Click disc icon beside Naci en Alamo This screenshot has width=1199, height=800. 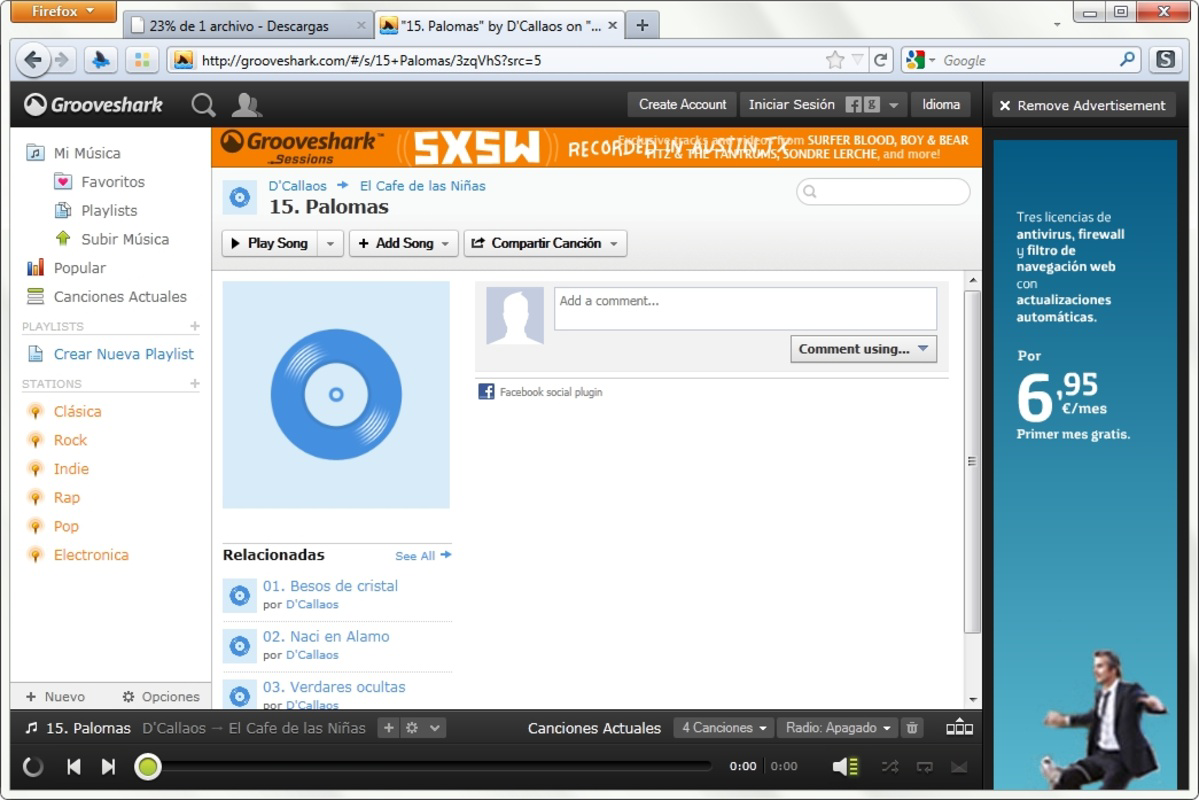pyautogui.click(x=239, y=646)
